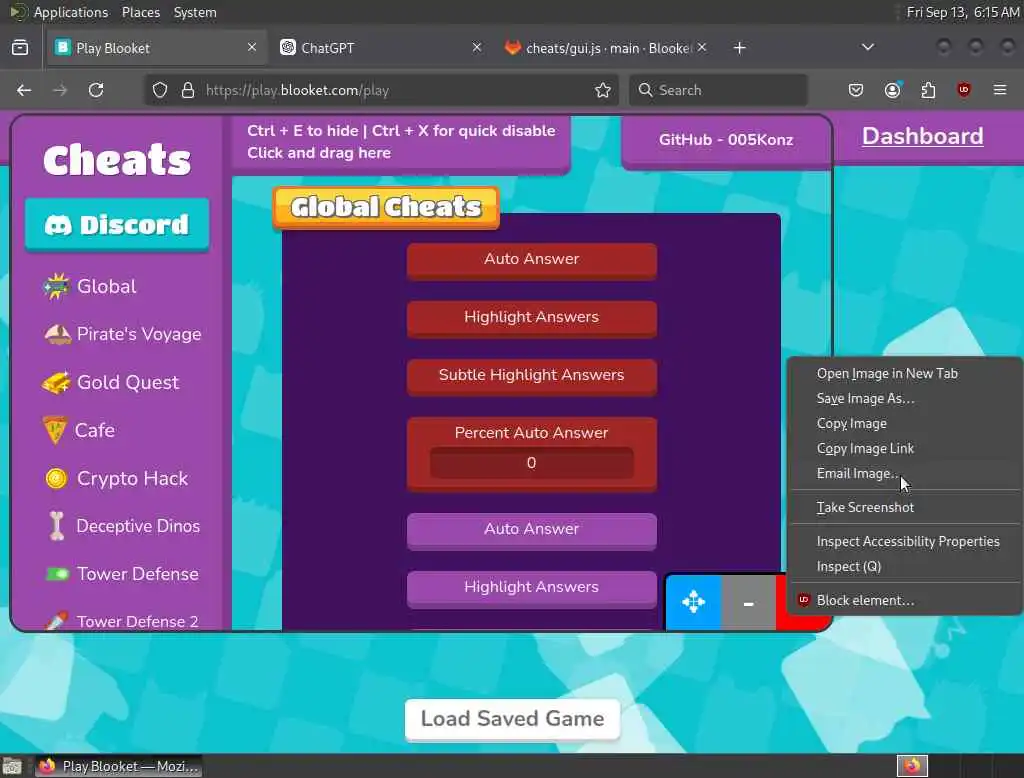
Task: Toggle Subtle Highlight Answers cheat
Action: (532, 376)
